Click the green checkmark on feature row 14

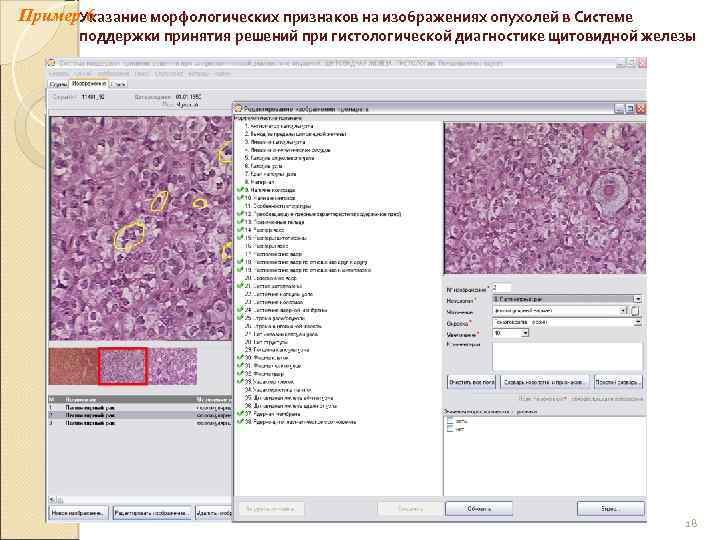pyautogui.click(x=240, y=230)
